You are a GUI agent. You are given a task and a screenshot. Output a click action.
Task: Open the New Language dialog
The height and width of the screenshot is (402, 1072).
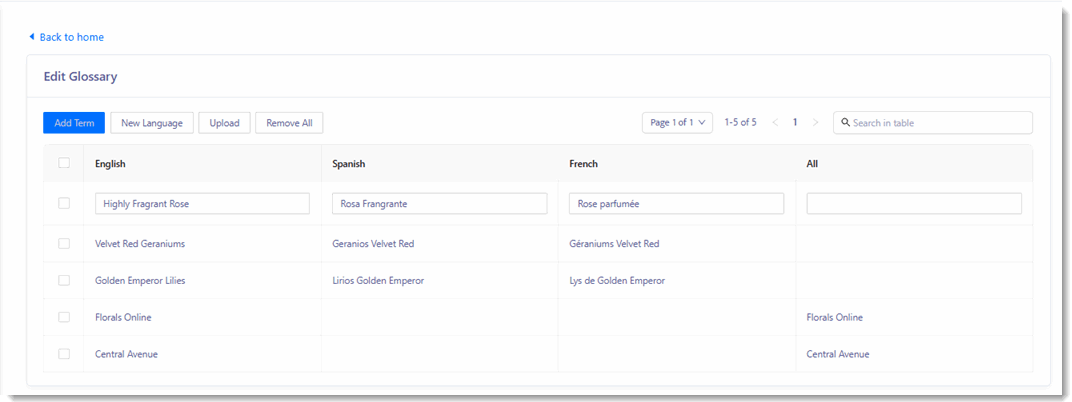click(152, 123)
